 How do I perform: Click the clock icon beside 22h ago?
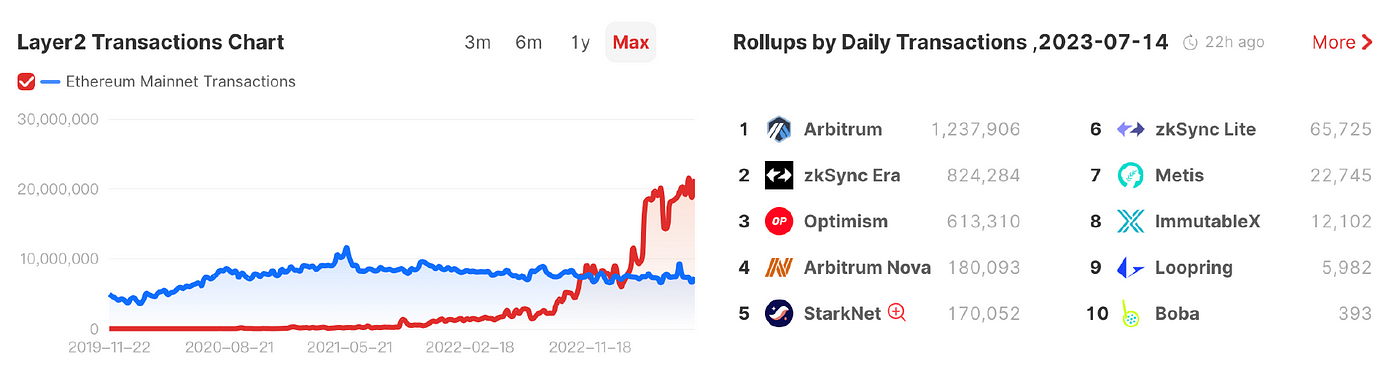coord(1190,42)
